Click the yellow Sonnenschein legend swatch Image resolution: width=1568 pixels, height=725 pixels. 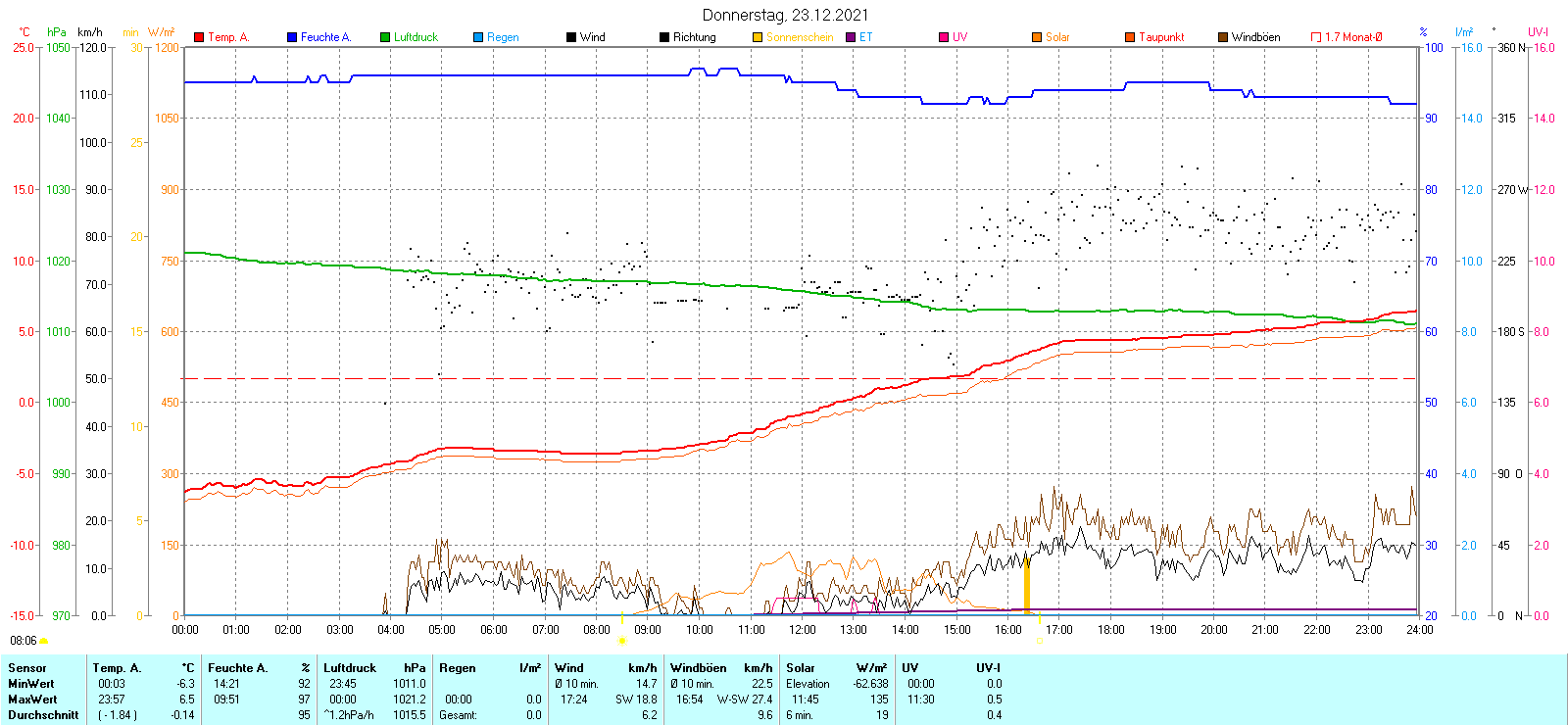pos(758,37)
